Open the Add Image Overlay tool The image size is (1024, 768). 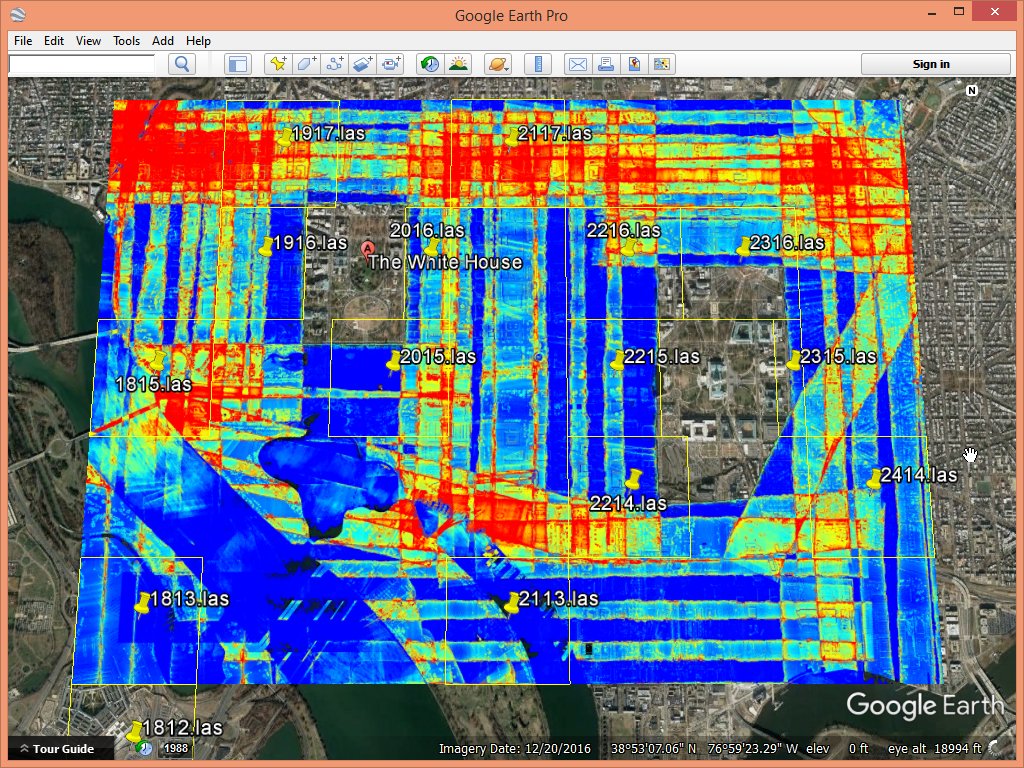(363, 64)
